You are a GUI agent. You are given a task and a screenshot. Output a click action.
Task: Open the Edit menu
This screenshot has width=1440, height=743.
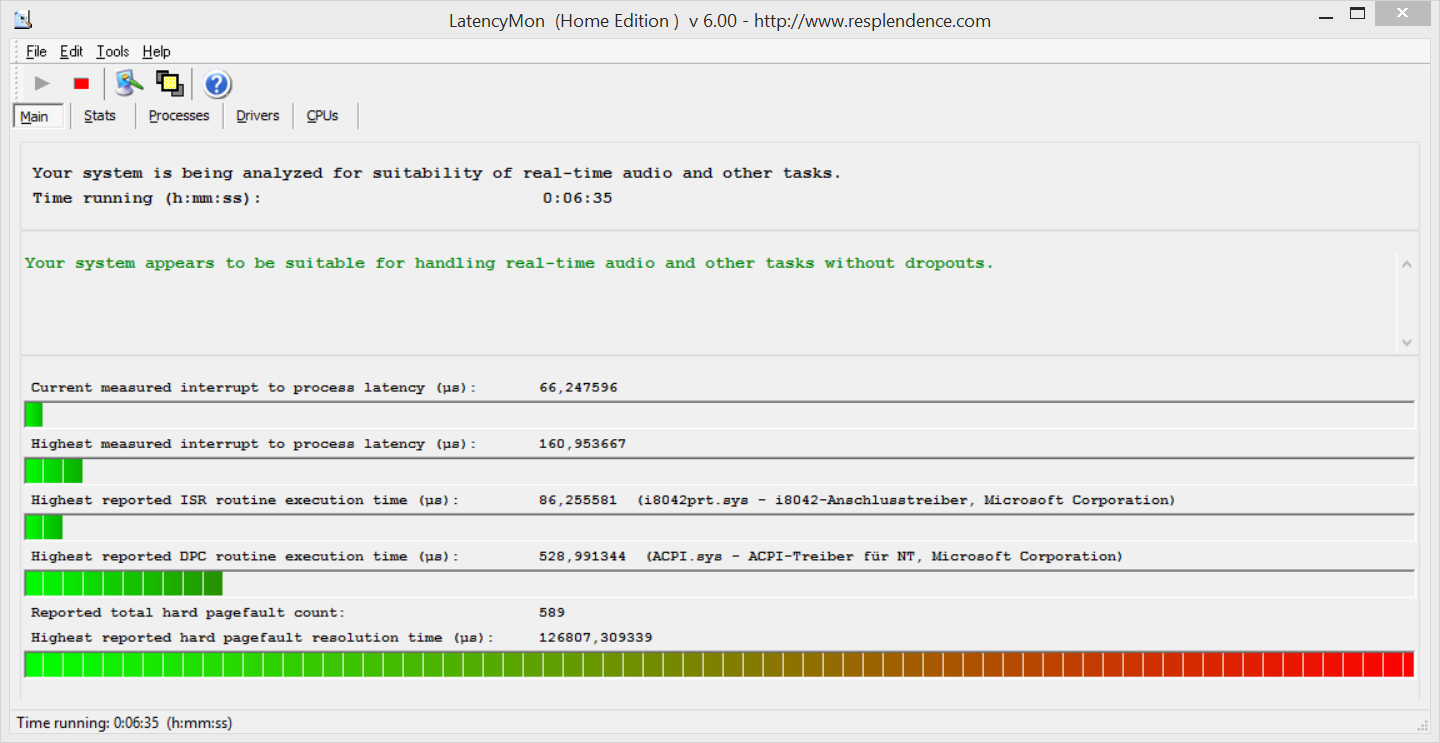71,52
